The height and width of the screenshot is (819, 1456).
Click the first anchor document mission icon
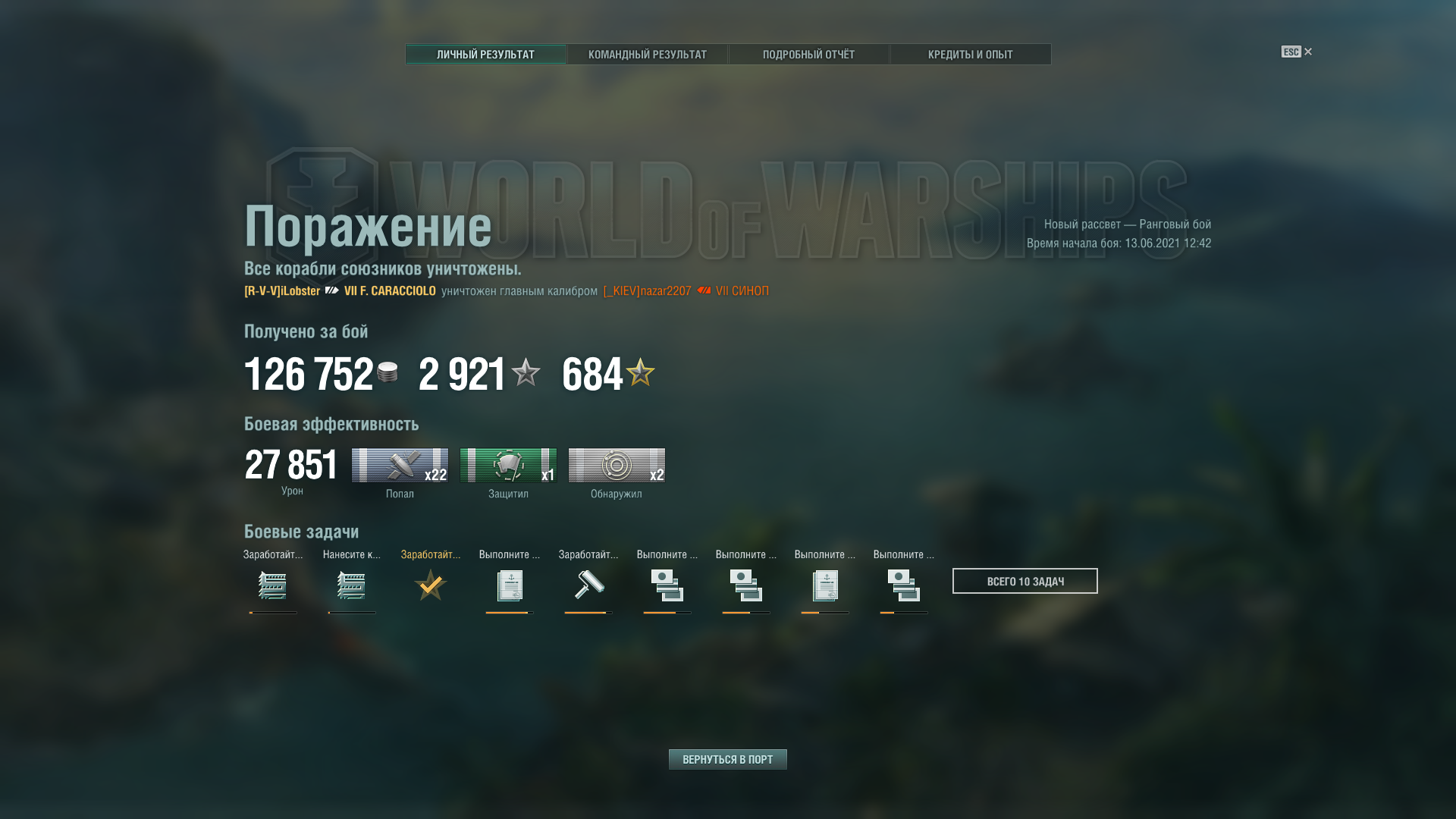point(510,585)
